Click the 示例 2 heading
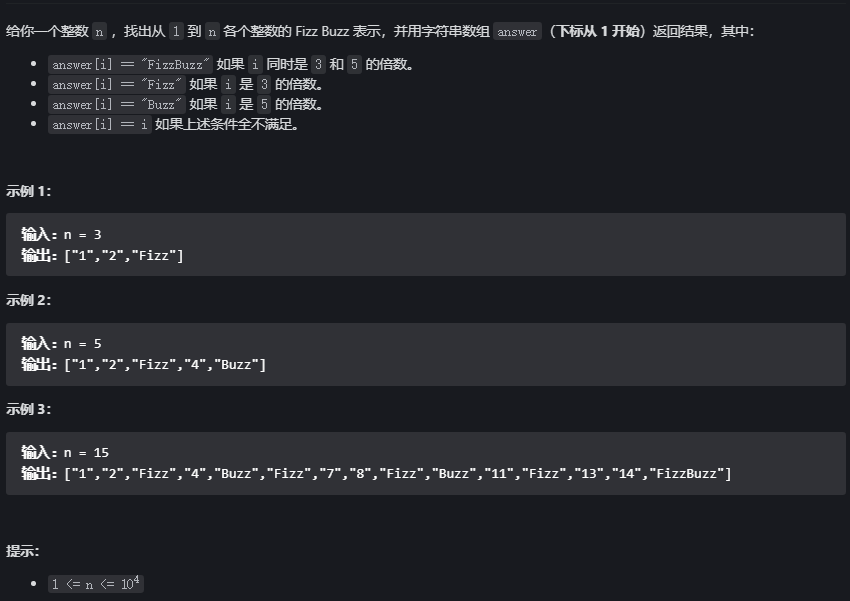 (x=28, y=300)
